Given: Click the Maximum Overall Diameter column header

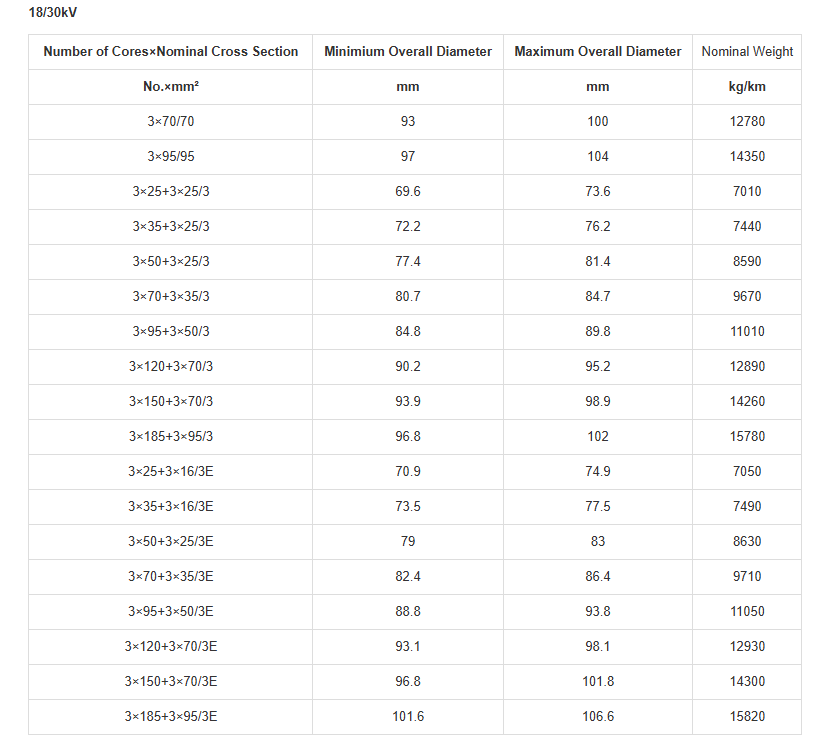Looking at the screenshot, I should (x=598, y=51).
